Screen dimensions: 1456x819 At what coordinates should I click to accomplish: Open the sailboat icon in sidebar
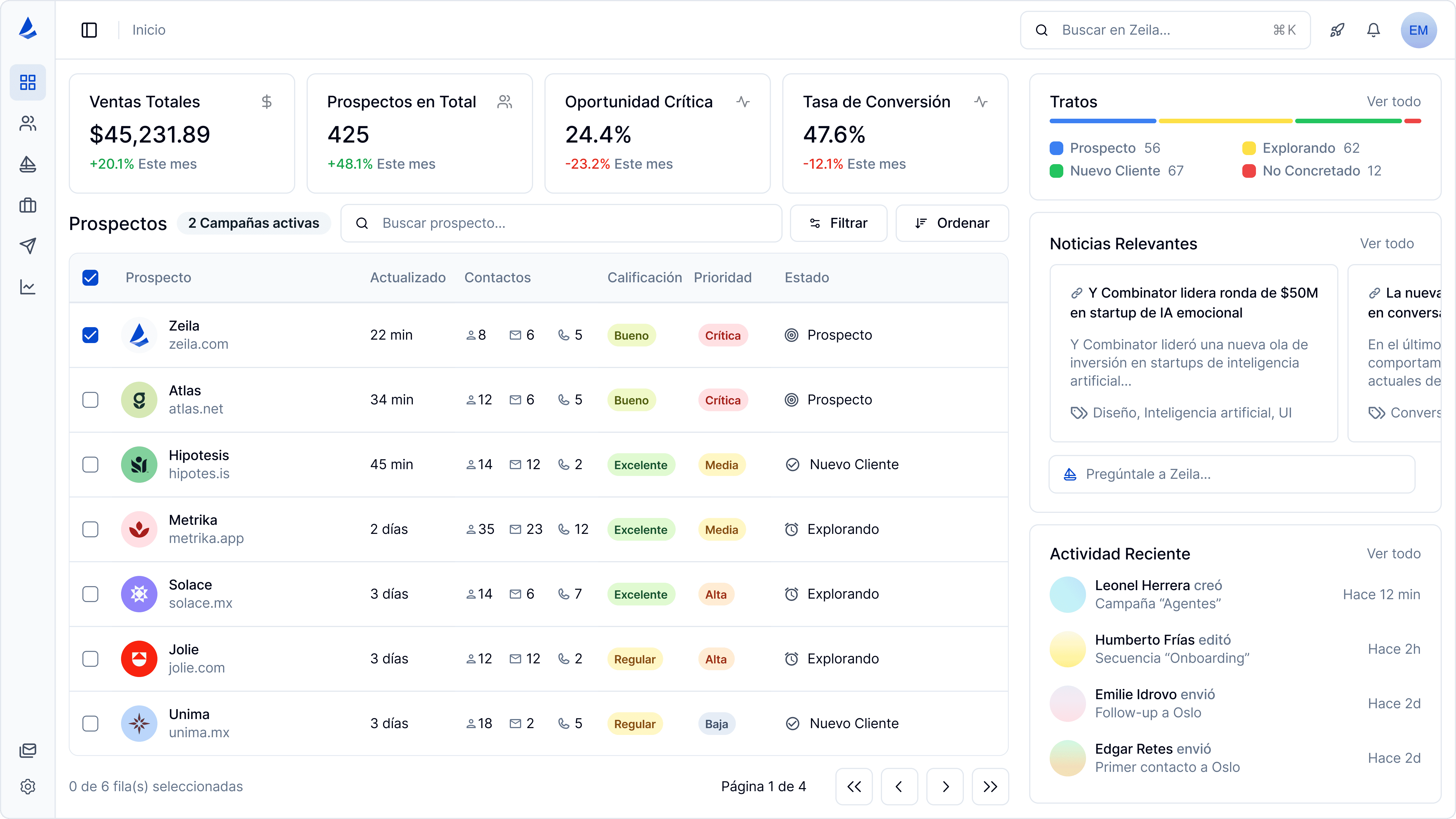pyautogui.click(x=28, y=164)
